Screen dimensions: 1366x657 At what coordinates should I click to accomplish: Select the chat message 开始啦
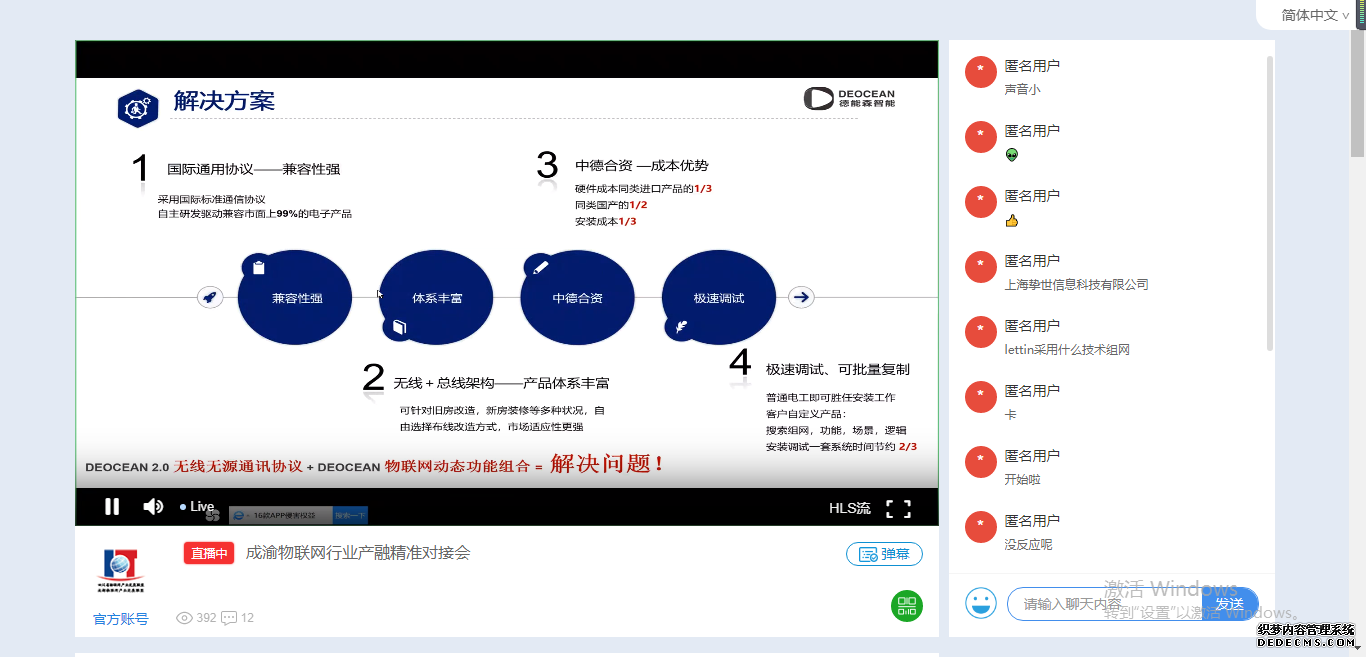click(x=1022, y=480)
